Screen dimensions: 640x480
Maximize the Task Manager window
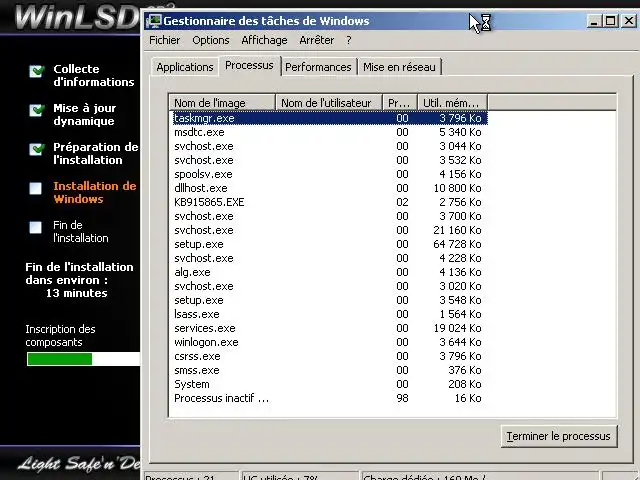click(x=611, y=21)
